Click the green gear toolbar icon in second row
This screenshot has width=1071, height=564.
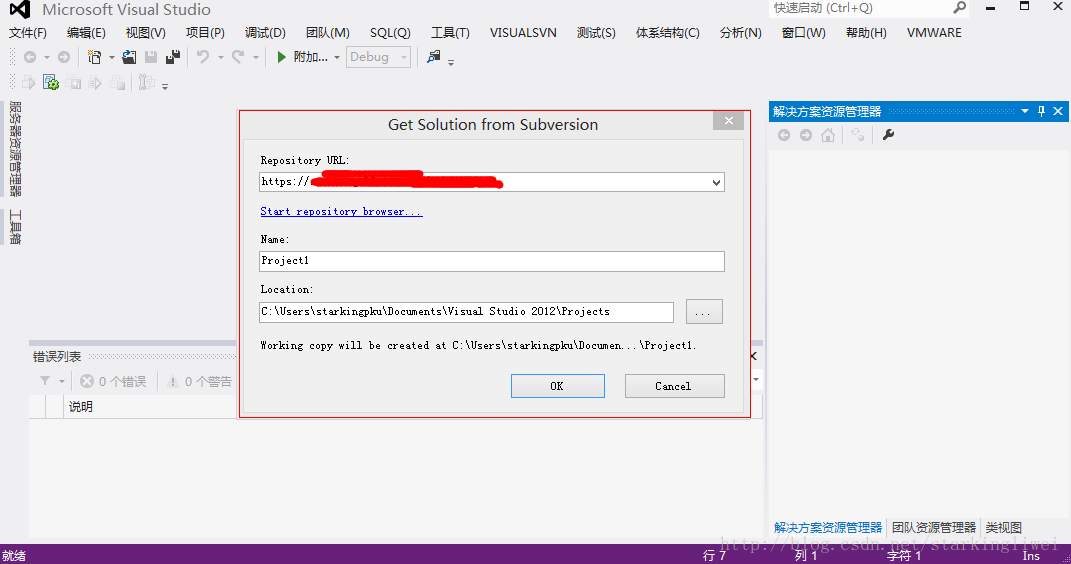(51, 83)
